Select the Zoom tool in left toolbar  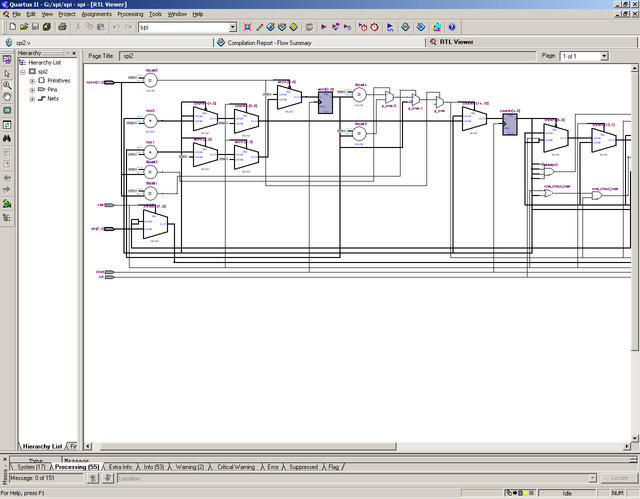coord(7,86)
